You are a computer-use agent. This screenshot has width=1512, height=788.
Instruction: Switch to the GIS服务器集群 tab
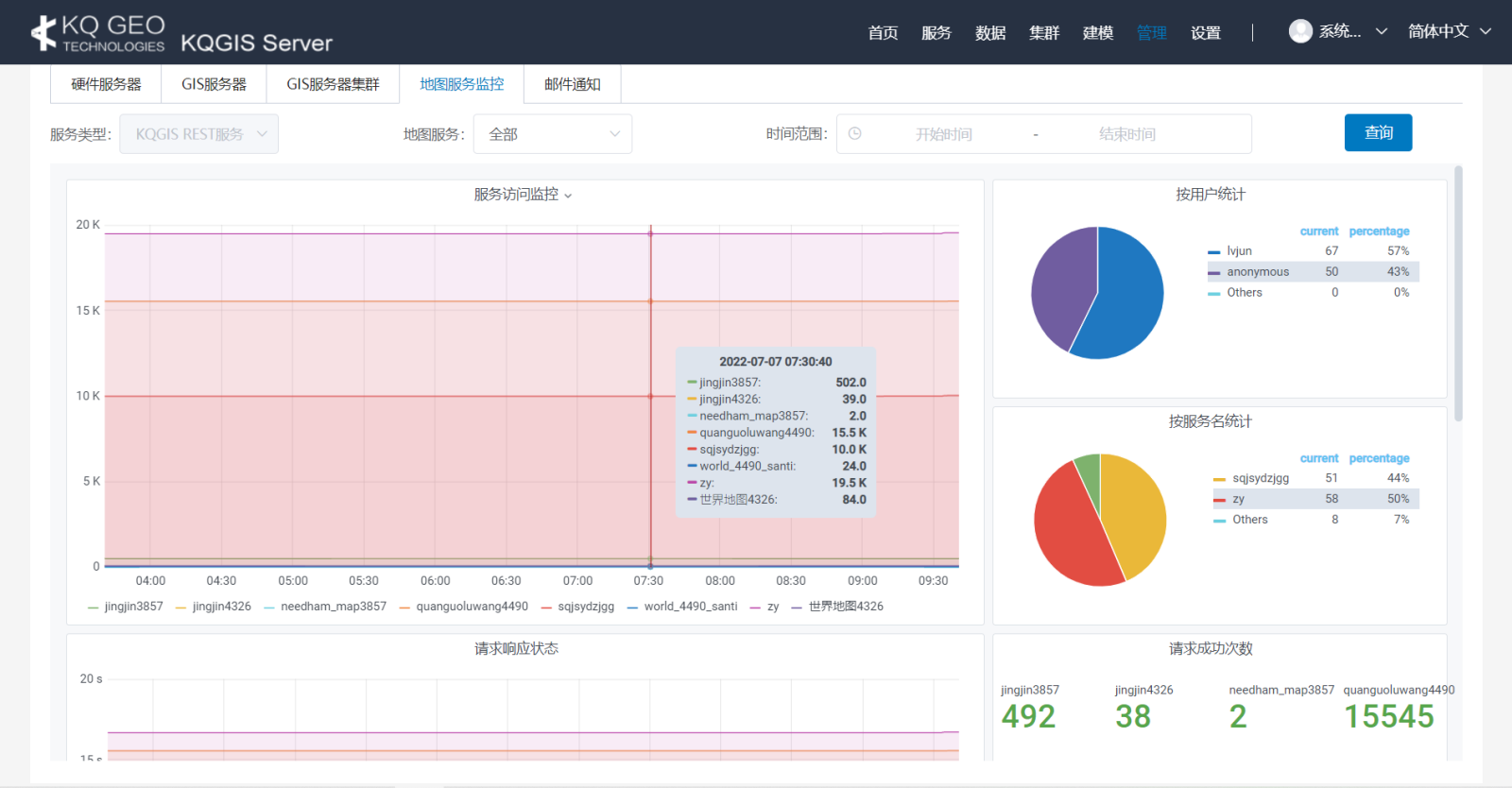point(333,84)
